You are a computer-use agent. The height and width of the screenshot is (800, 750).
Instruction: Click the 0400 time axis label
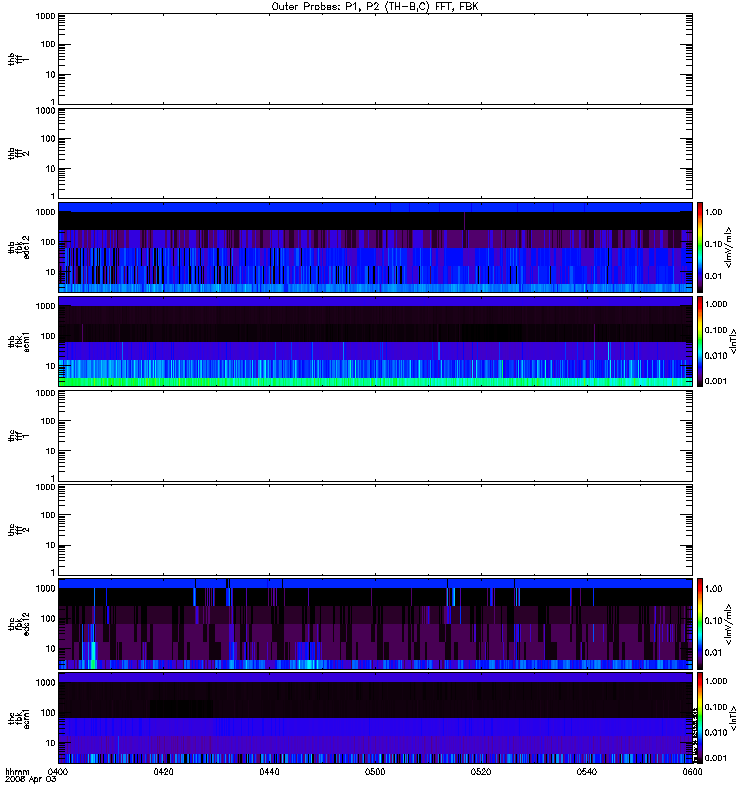(x=58, y=772)
